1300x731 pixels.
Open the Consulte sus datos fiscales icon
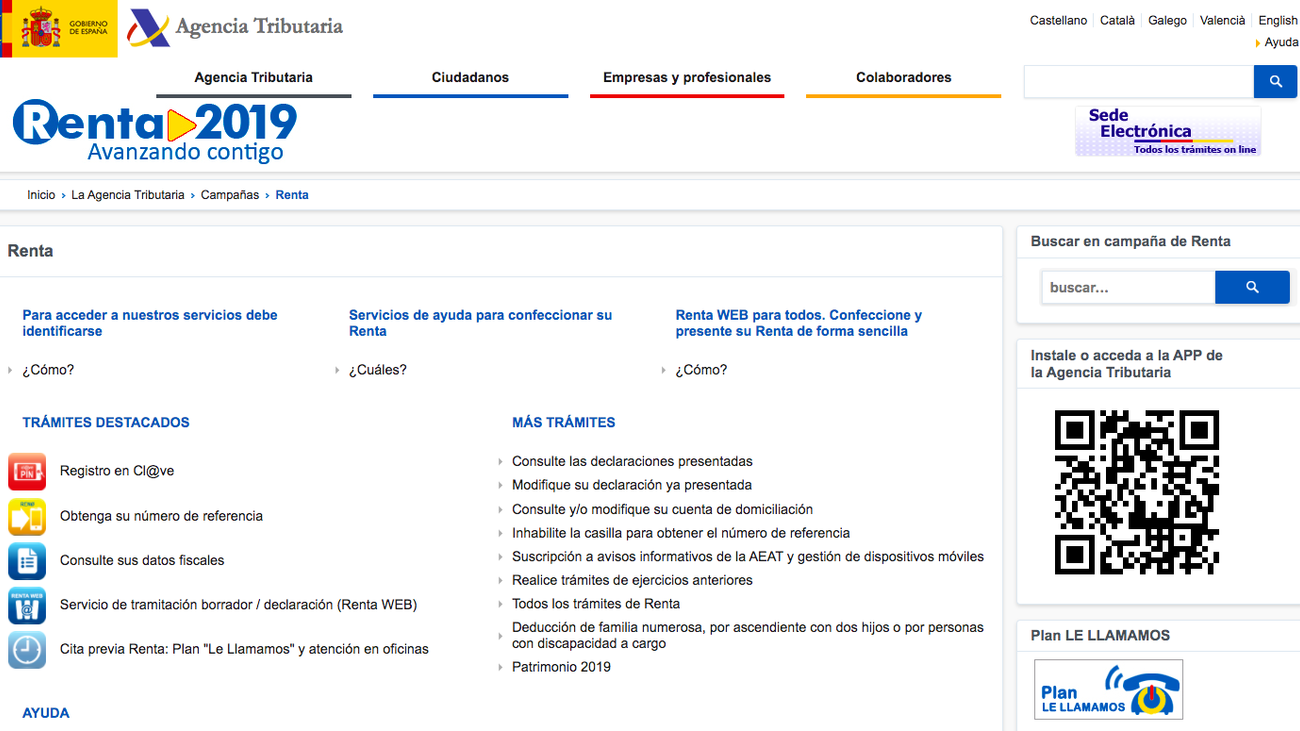26,560
